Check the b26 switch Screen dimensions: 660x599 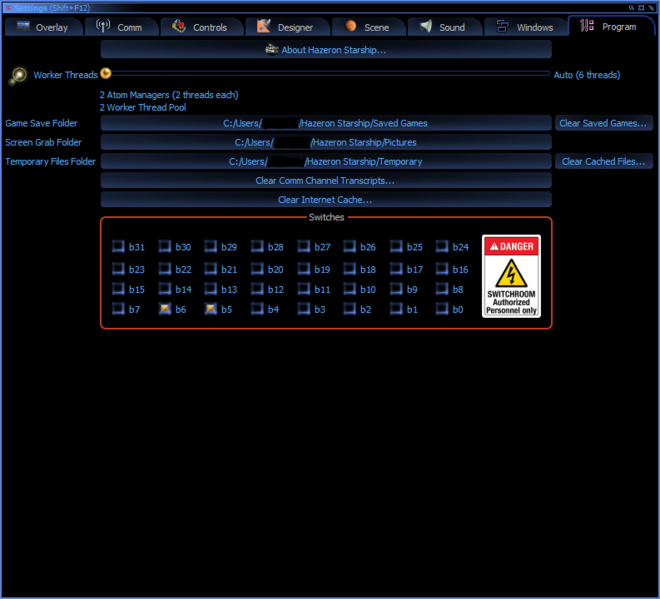click(x=349, y=246)
